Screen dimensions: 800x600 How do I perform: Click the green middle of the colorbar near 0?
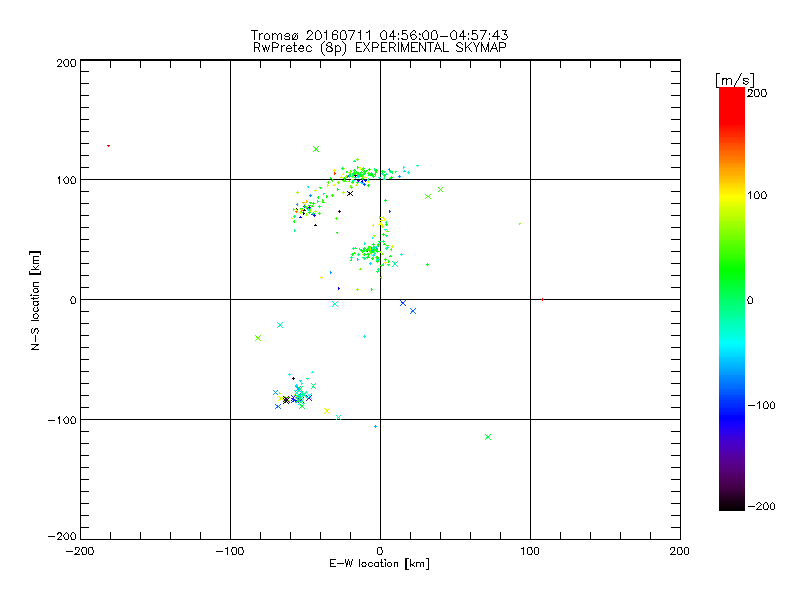tap(731, 299)
